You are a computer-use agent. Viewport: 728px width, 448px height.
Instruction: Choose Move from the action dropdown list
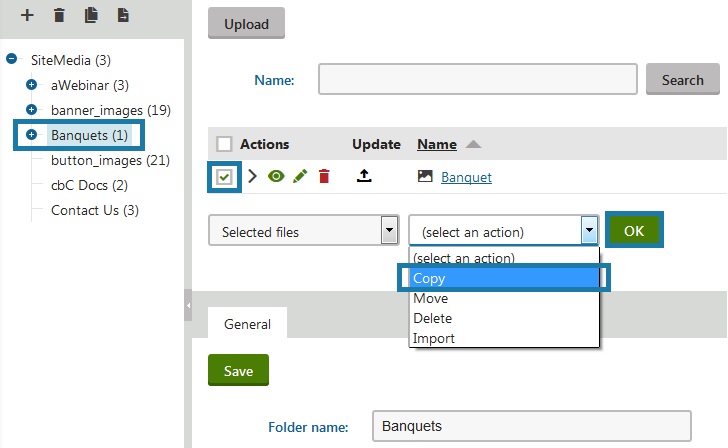(x=430, y=298)
